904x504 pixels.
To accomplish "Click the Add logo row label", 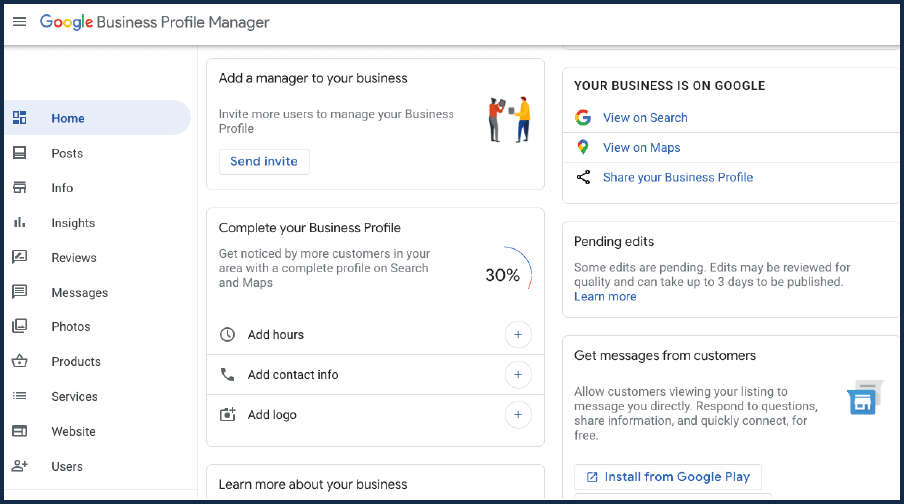I will coord(272,415).
